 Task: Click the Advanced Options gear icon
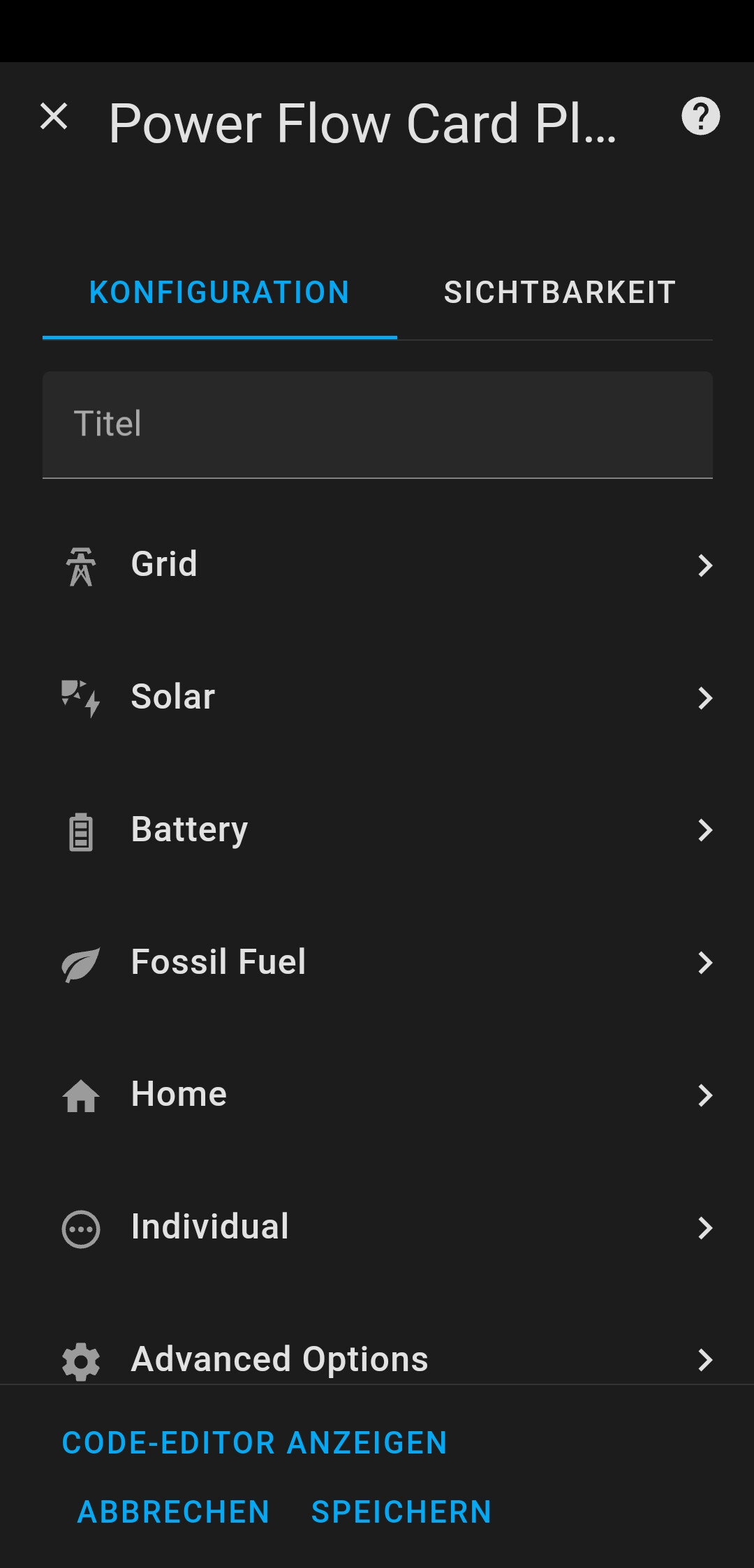(81, 1361)
